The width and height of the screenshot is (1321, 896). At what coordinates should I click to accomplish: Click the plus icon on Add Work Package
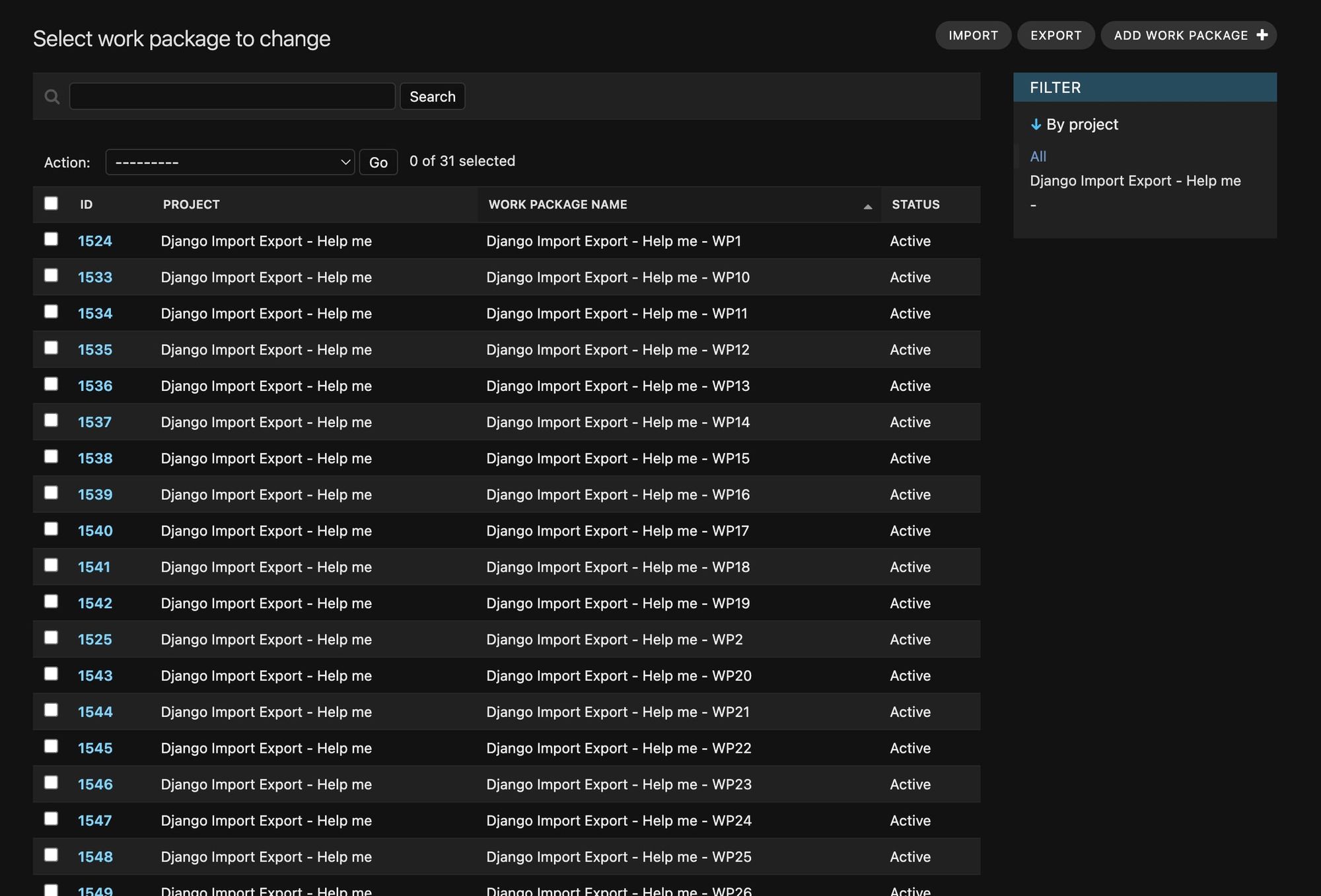tap(1262, 35)
